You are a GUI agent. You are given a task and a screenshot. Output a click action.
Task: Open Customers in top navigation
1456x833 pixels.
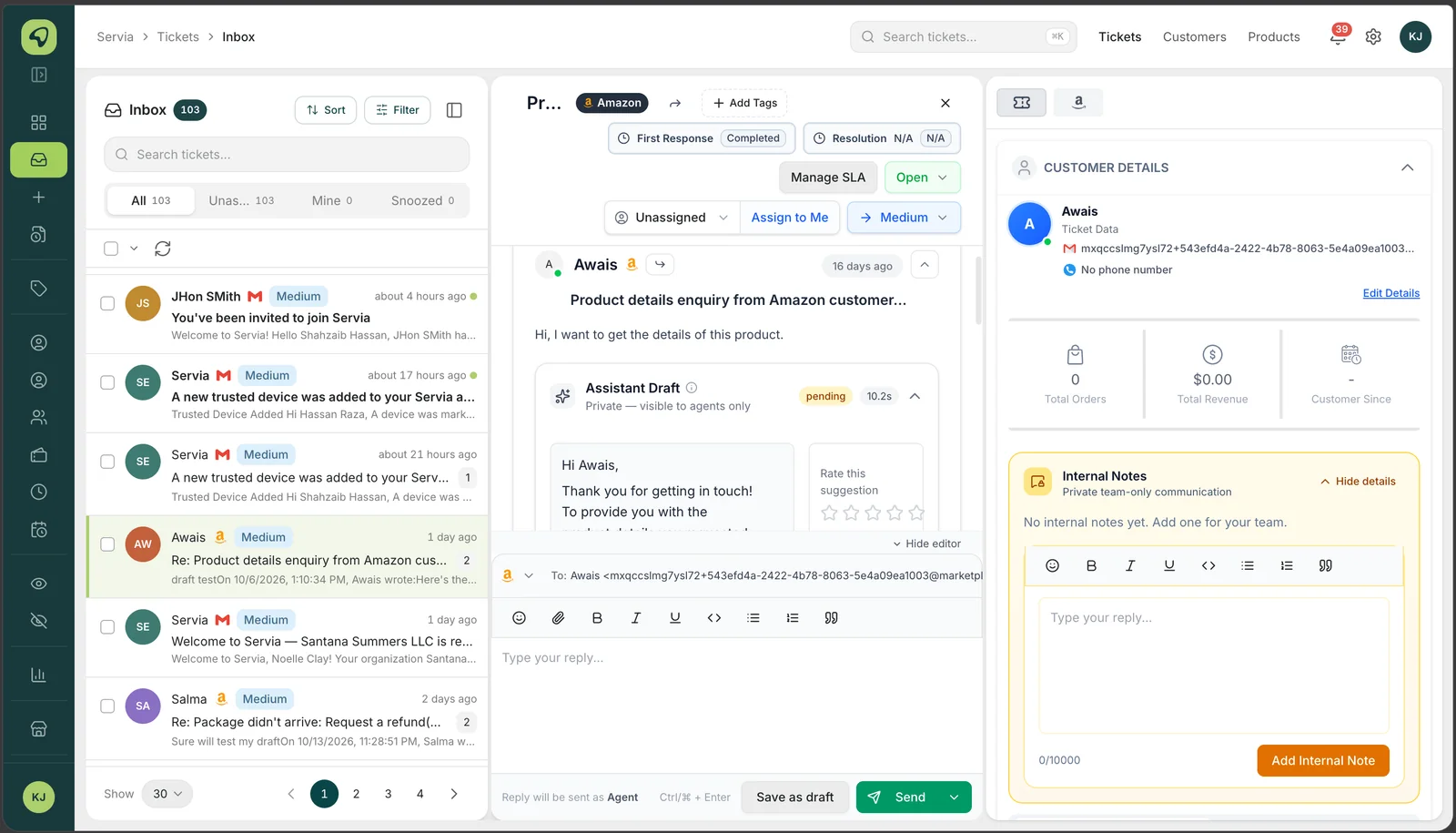coord(1194,36)
